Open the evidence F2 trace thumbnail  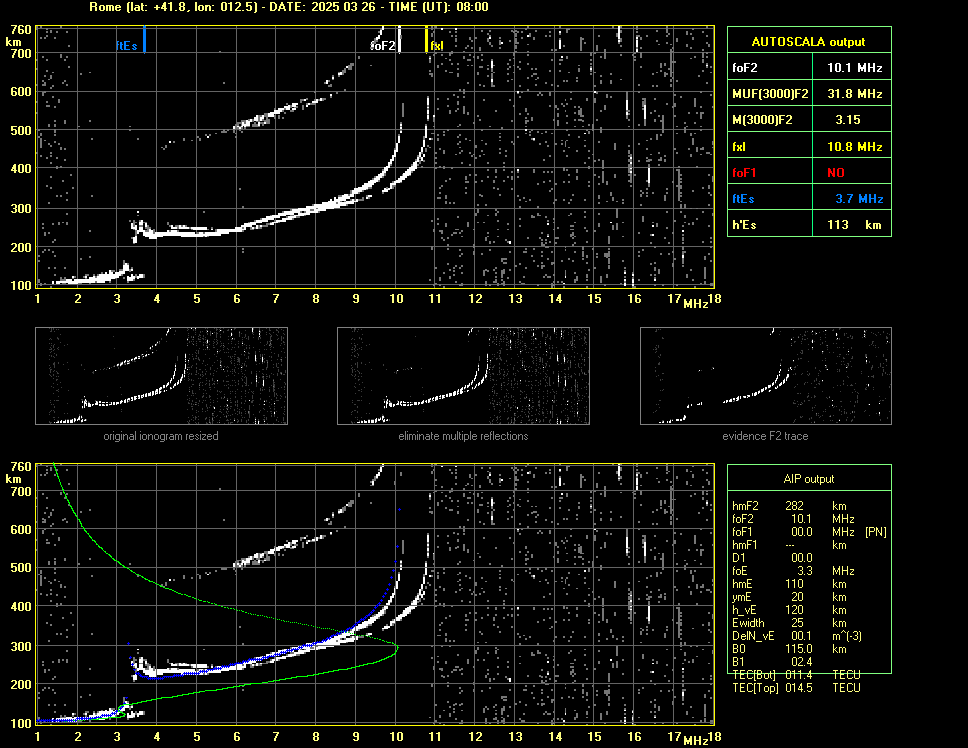766,376
